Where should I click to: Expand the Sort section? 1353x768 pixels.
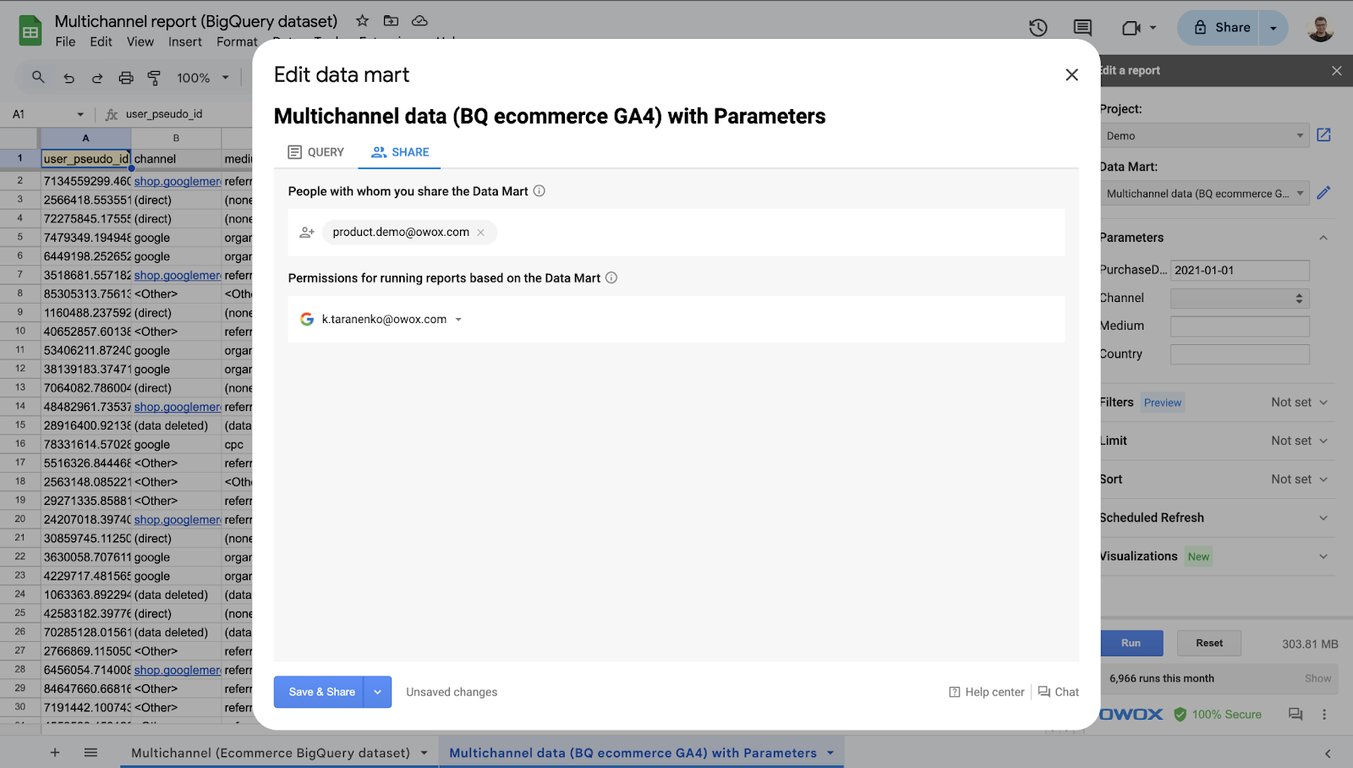1323,479
